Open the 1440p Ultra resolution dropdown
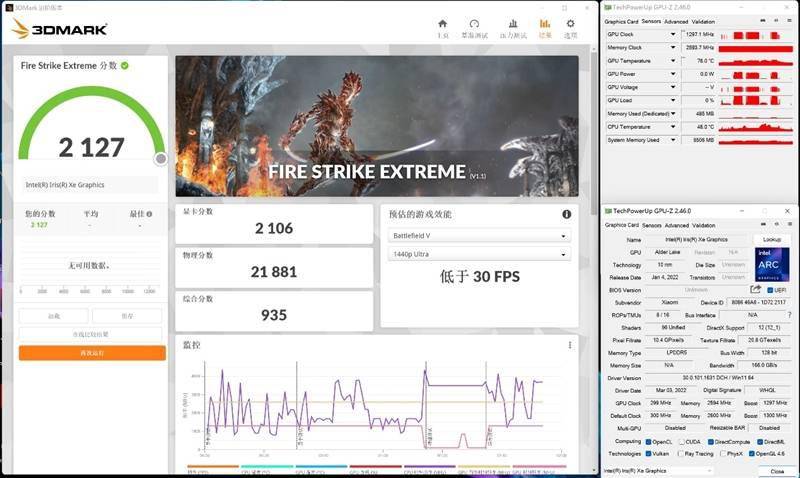This screenshot has width=800, height=478. [x=479, y=254]
